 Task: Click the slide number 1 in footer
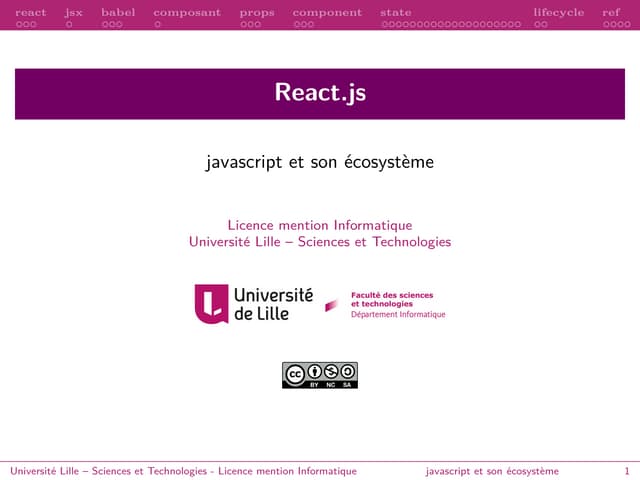pyautogui.click(x=626, y=471)
